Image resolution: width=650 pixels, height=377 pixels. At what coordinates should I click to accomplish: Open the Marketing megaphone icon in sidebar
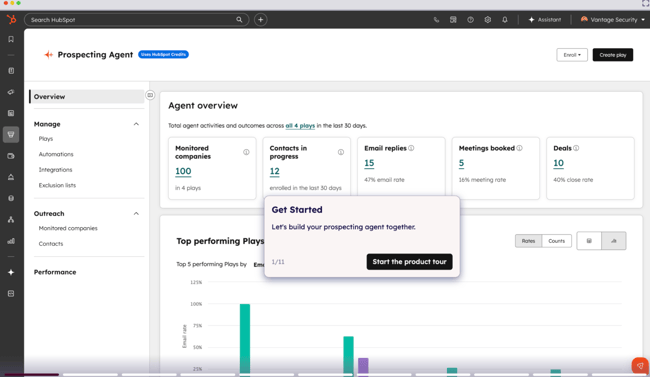tap(11, 92)
